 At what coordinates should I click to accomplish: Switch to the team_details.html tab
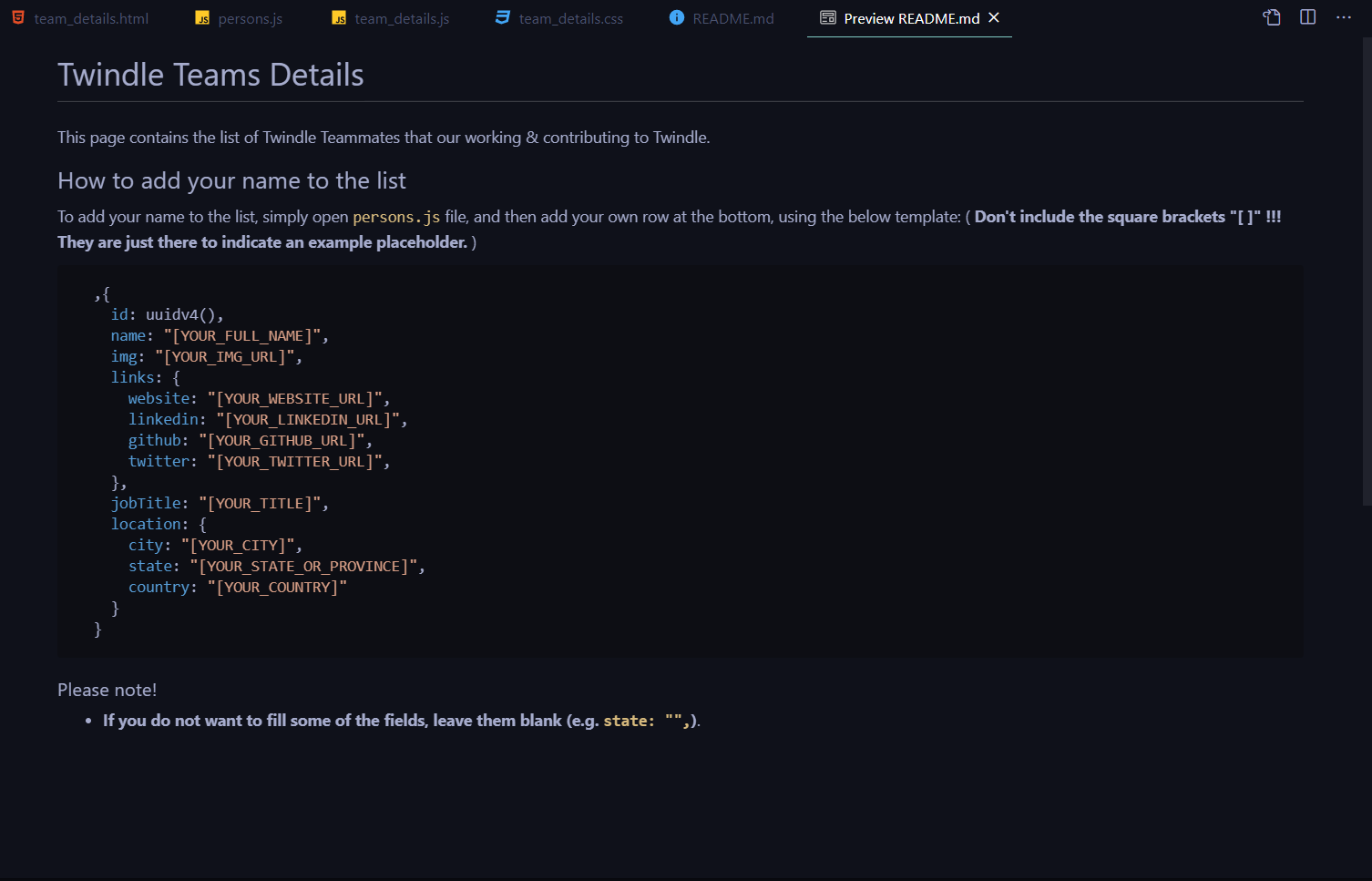pyautogui.click(x=80, y=18)
